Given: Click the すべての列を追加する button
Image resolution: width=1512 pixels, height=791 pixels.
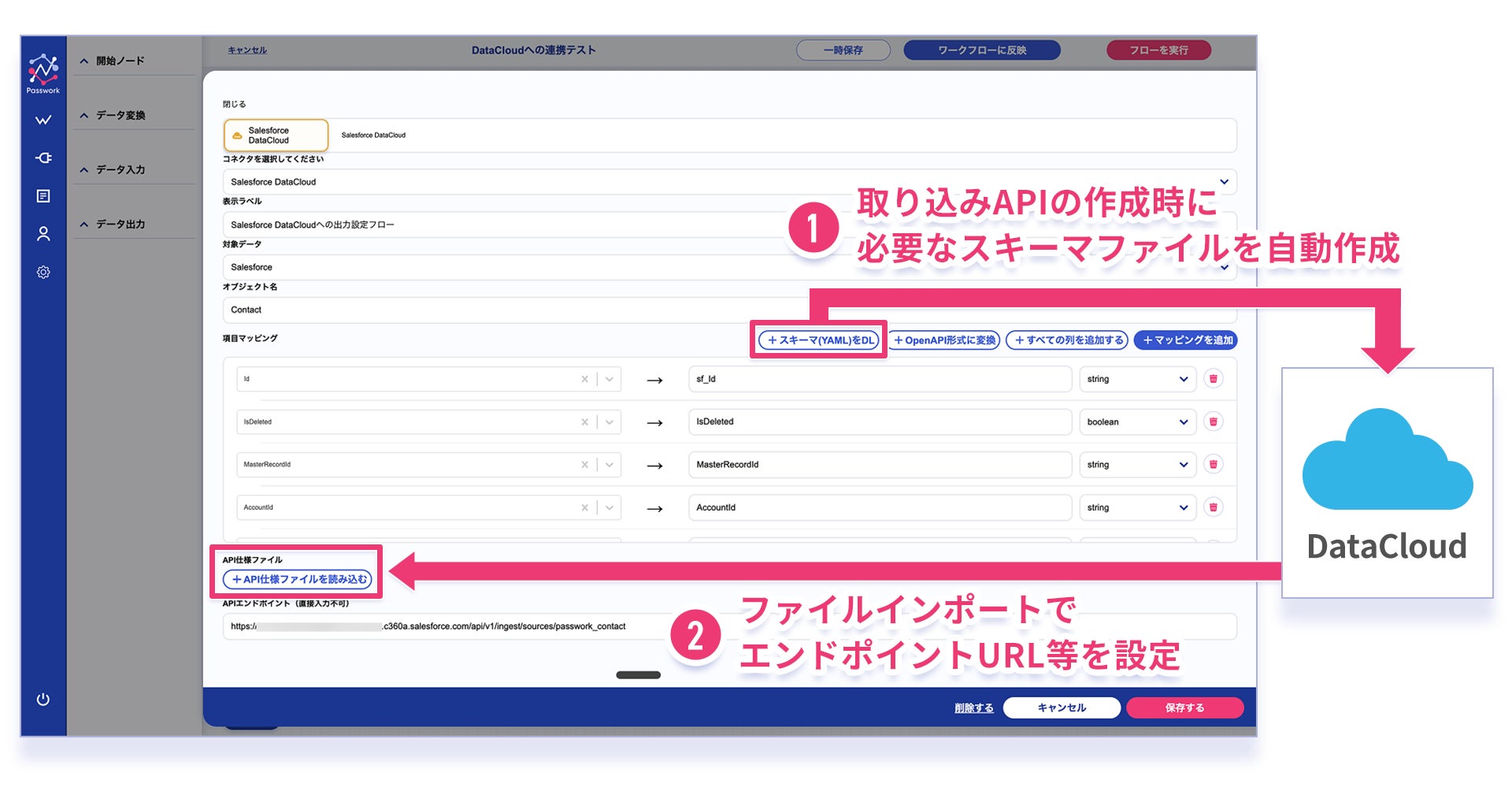Looking at the screenshot, I should [1067, 340].
